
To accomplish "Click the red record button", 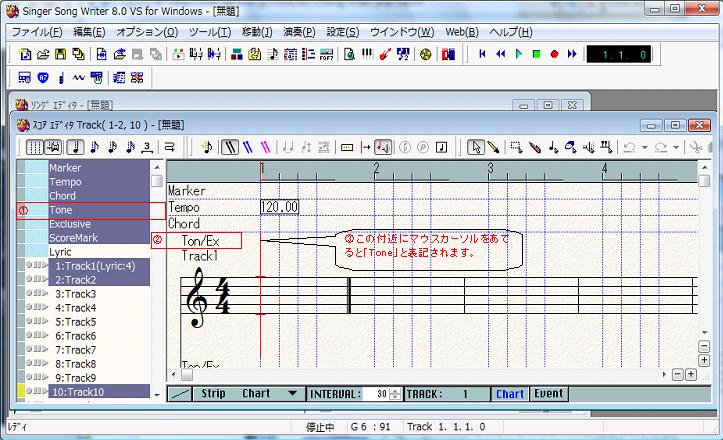I will (554, 54).
